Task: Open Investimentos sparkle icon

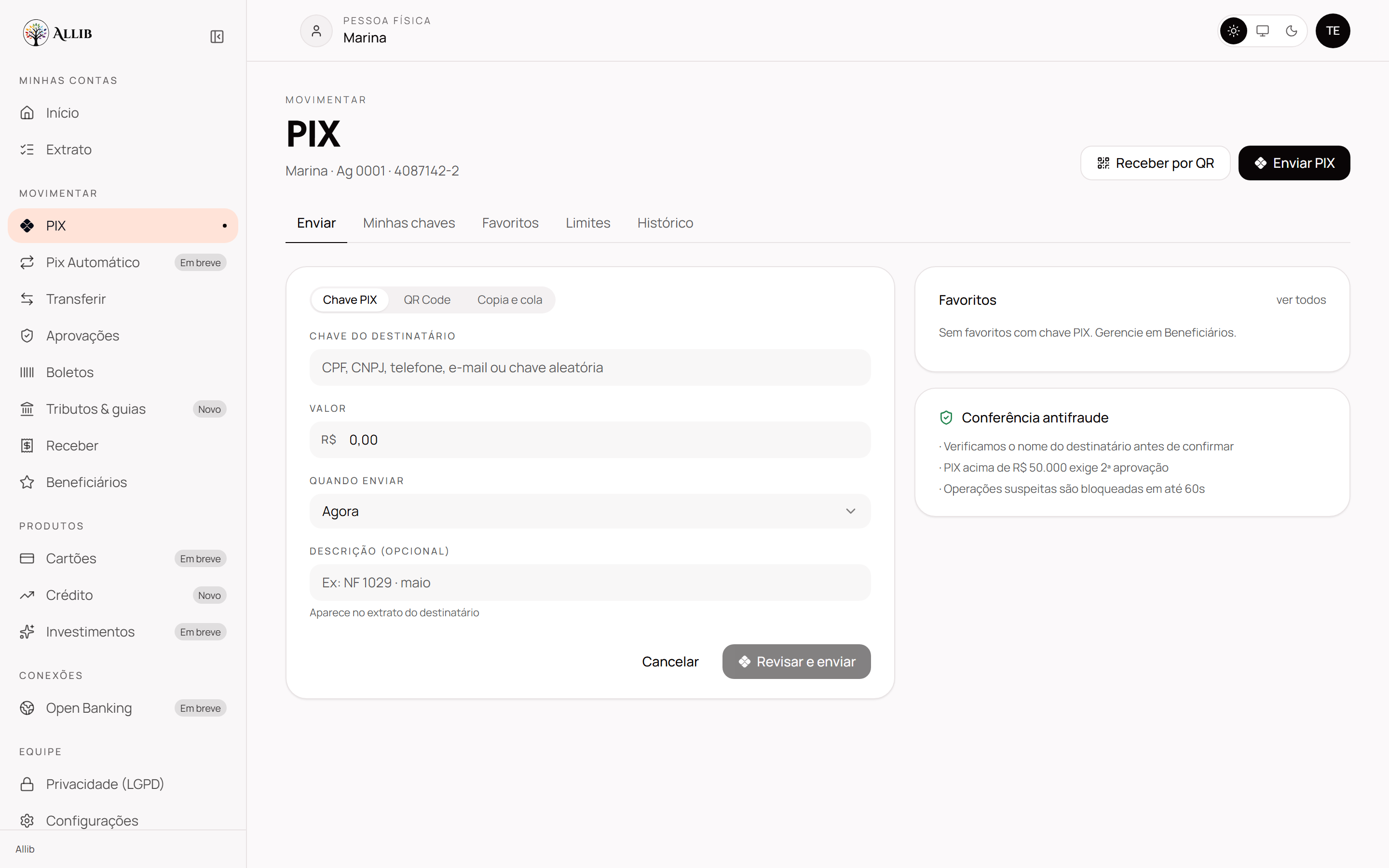Action: [x=27, y=632]
